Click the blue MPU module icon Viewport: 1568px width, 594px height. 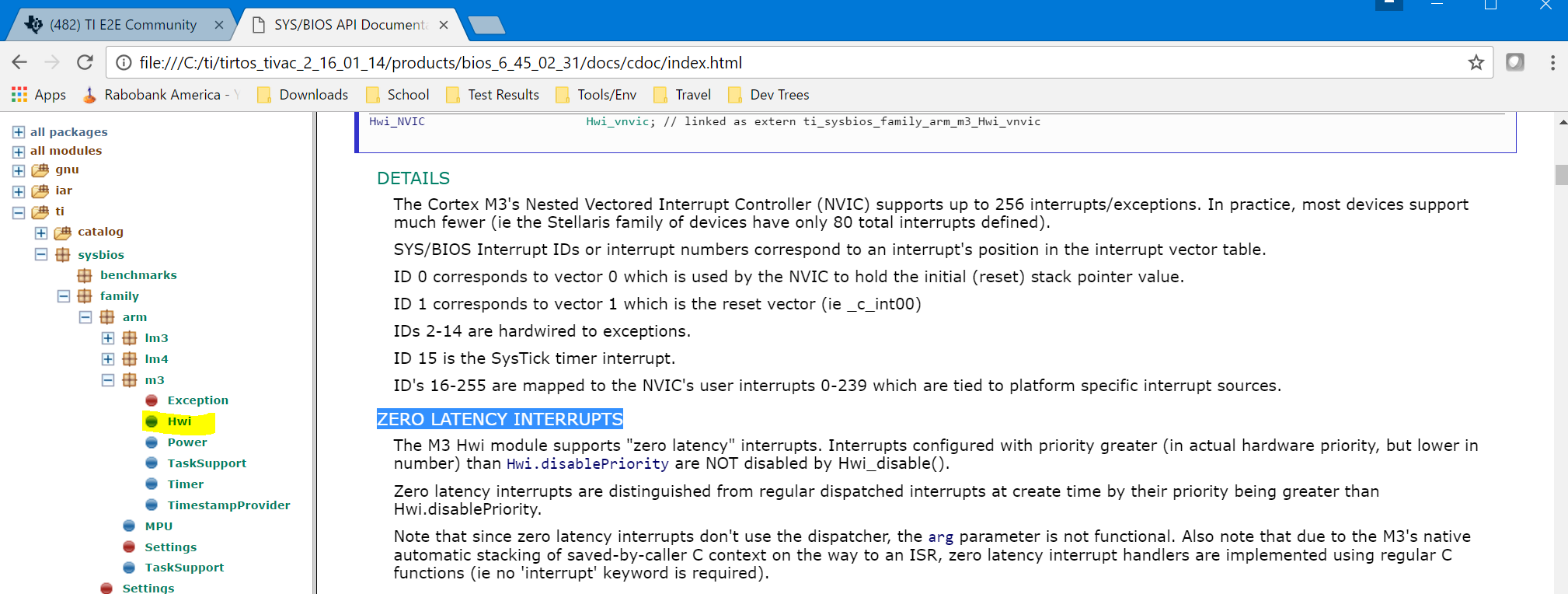[x=129, y=526]
